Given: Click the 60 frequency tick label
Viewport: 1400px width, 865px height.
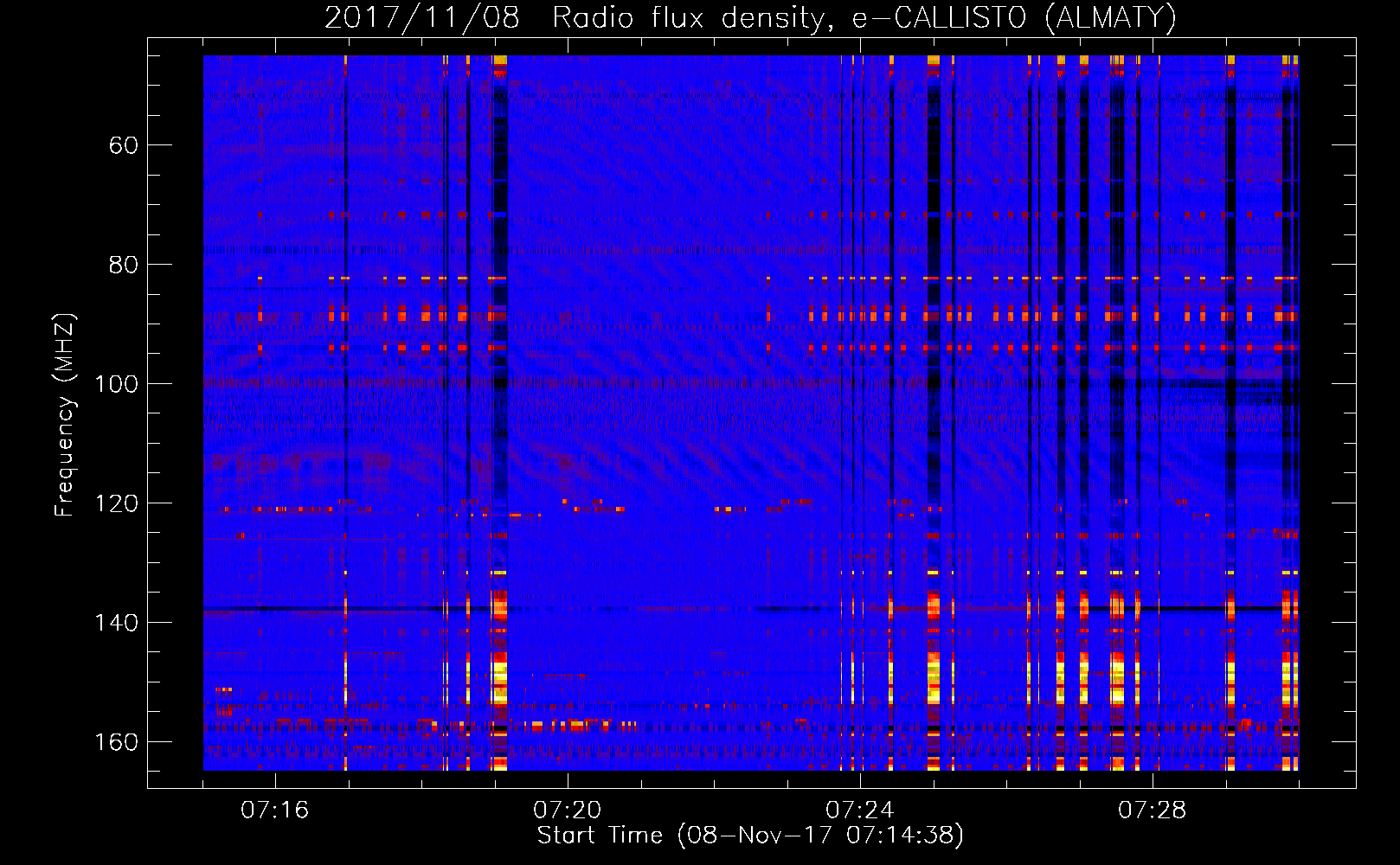Looking at the screenshot, I should 124,145.
